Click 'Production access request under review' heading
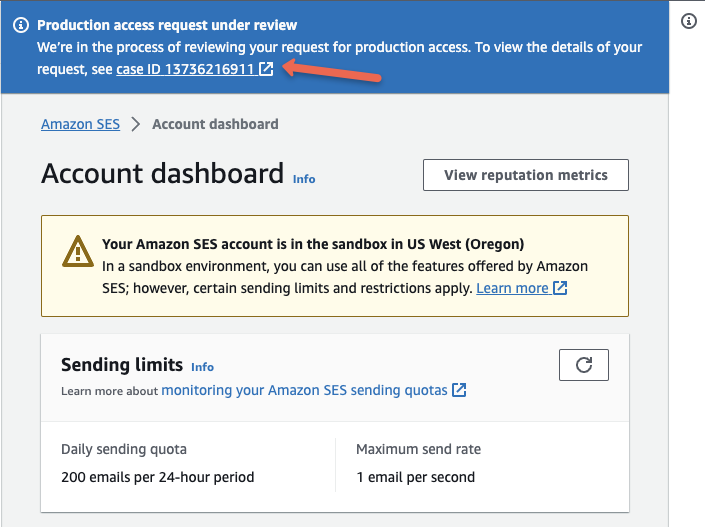The image size is (705, 527). (167, 25)
